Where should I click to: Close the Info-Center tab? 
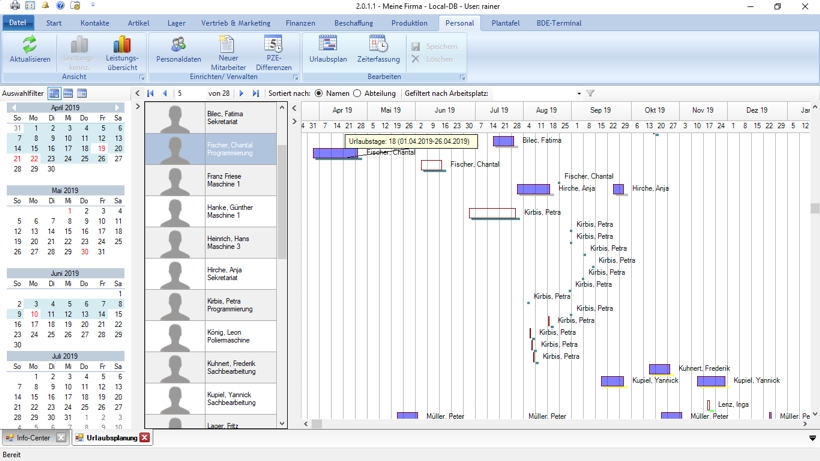61,437
